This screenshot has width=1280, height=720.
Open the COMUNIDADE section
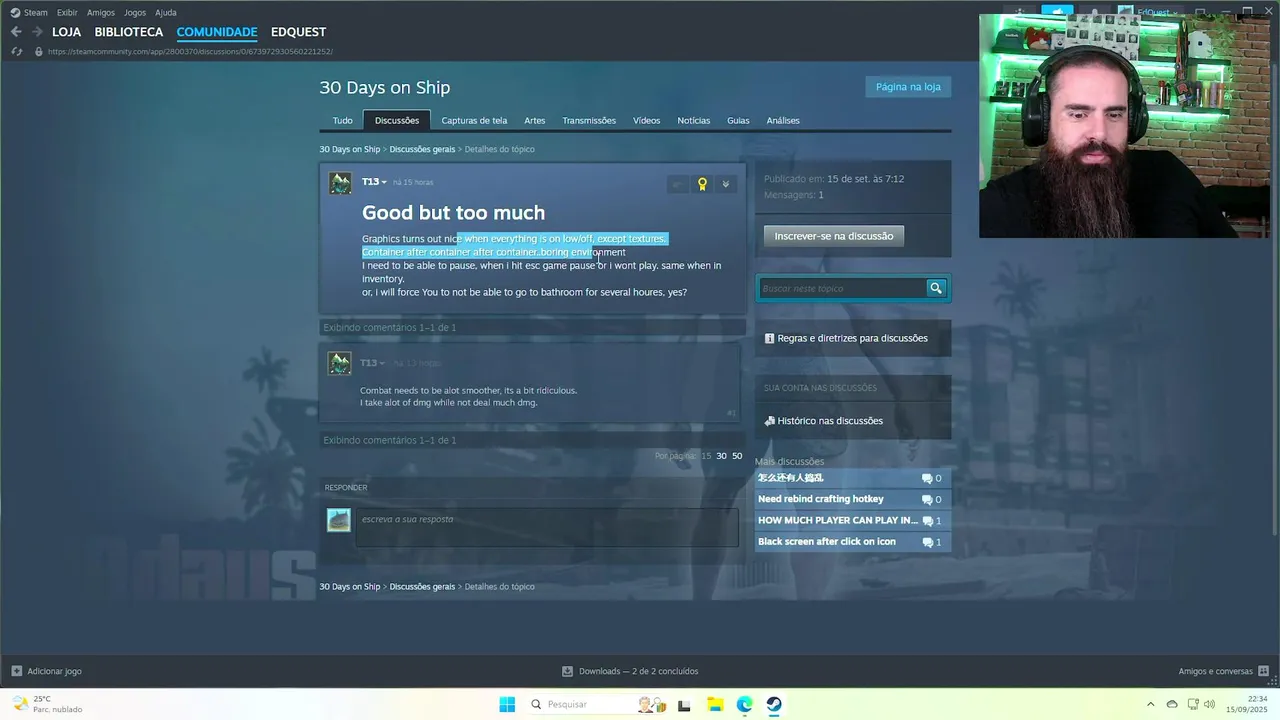217,32
